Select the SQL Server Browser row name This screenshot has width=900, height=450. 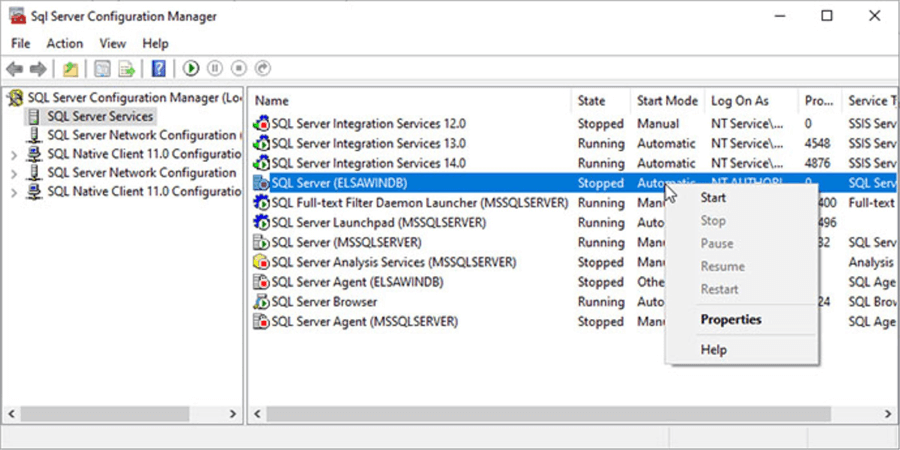tap(324, 302)
